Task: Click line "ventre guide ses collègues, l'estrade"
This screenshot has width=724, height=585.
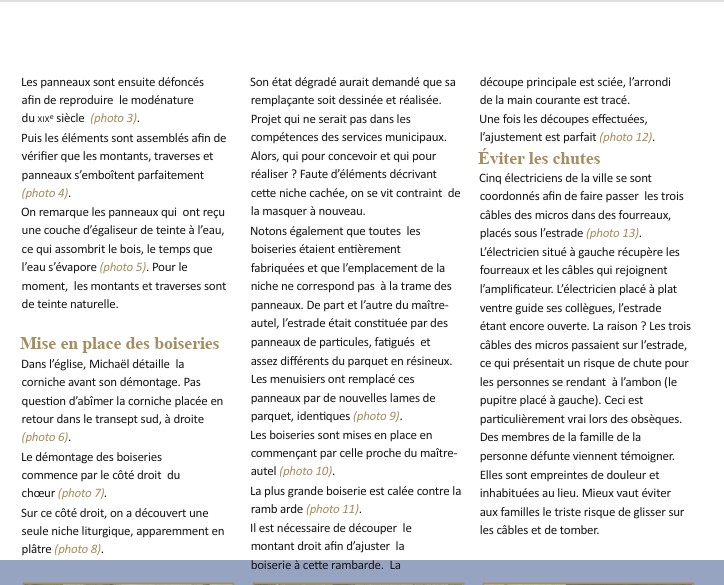Action: 571,308
